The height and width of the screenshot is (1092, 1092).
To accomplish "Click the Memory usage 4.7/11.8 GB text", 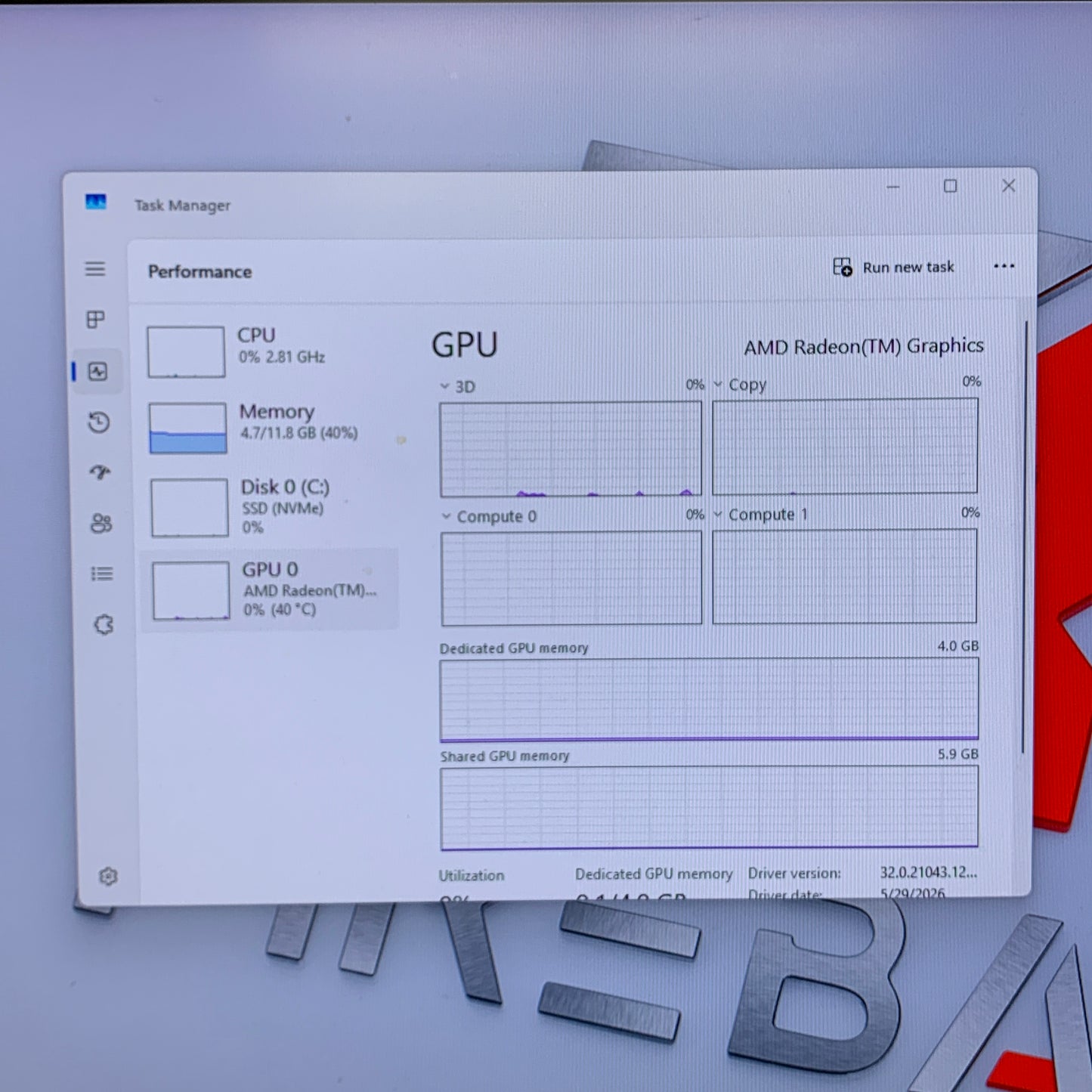I will coord(299,433).
